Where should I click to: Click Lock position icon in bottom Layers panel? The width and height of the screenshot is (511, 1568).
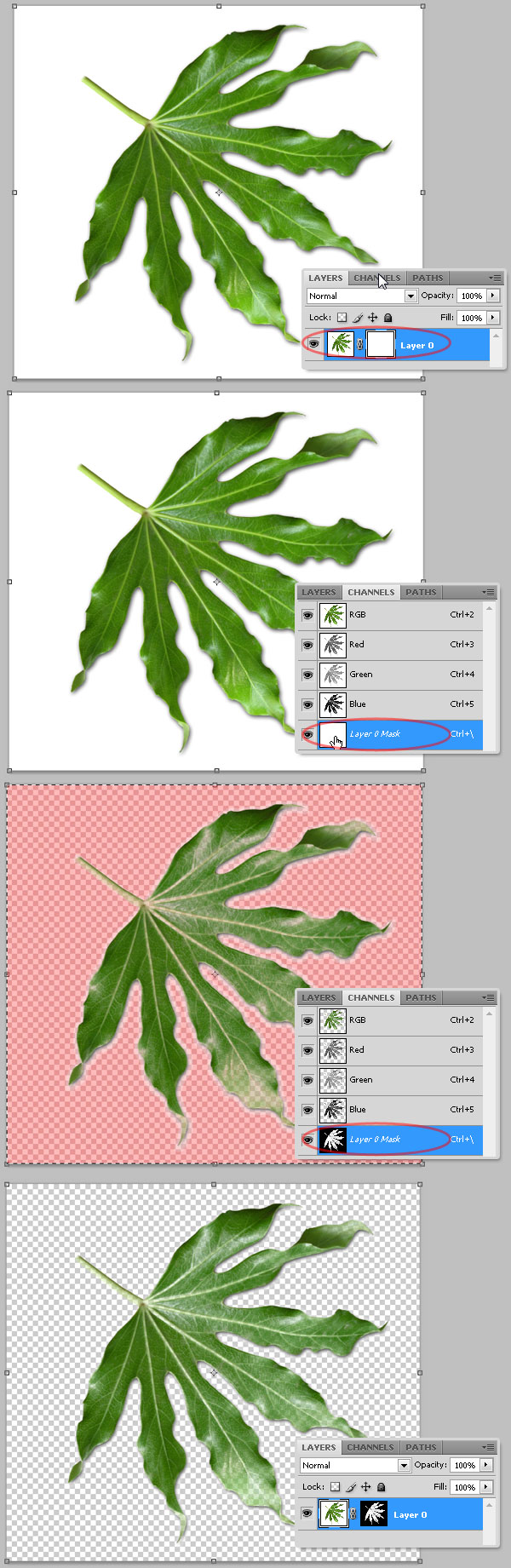pyautogui.click(x=365, y=1487)
